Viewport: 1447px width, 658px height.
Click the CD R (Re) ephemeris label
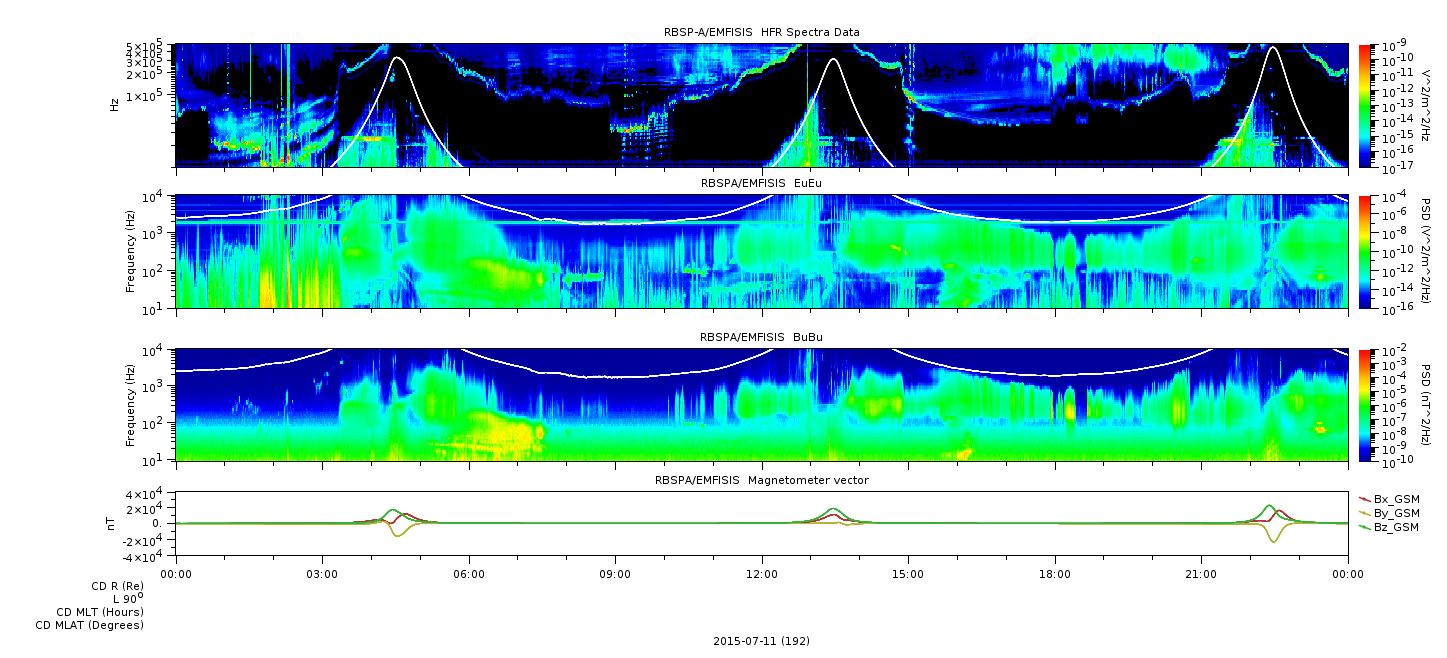(117, 586)
